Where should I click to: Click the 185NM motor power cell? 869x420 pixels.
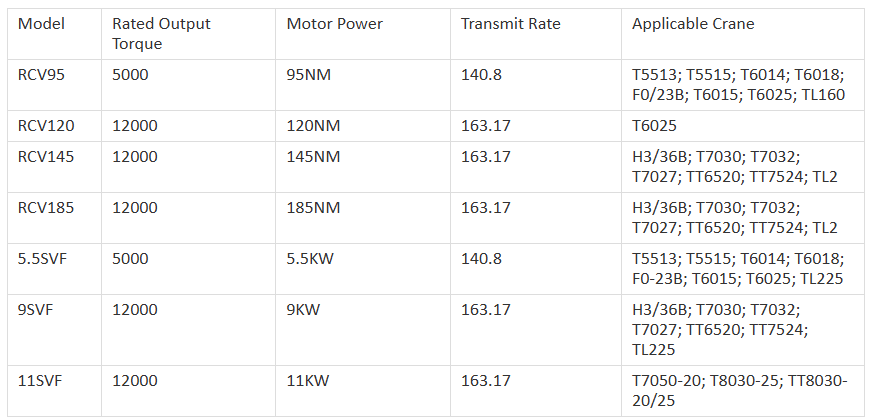pyautogui.click(x=363, y=218)
